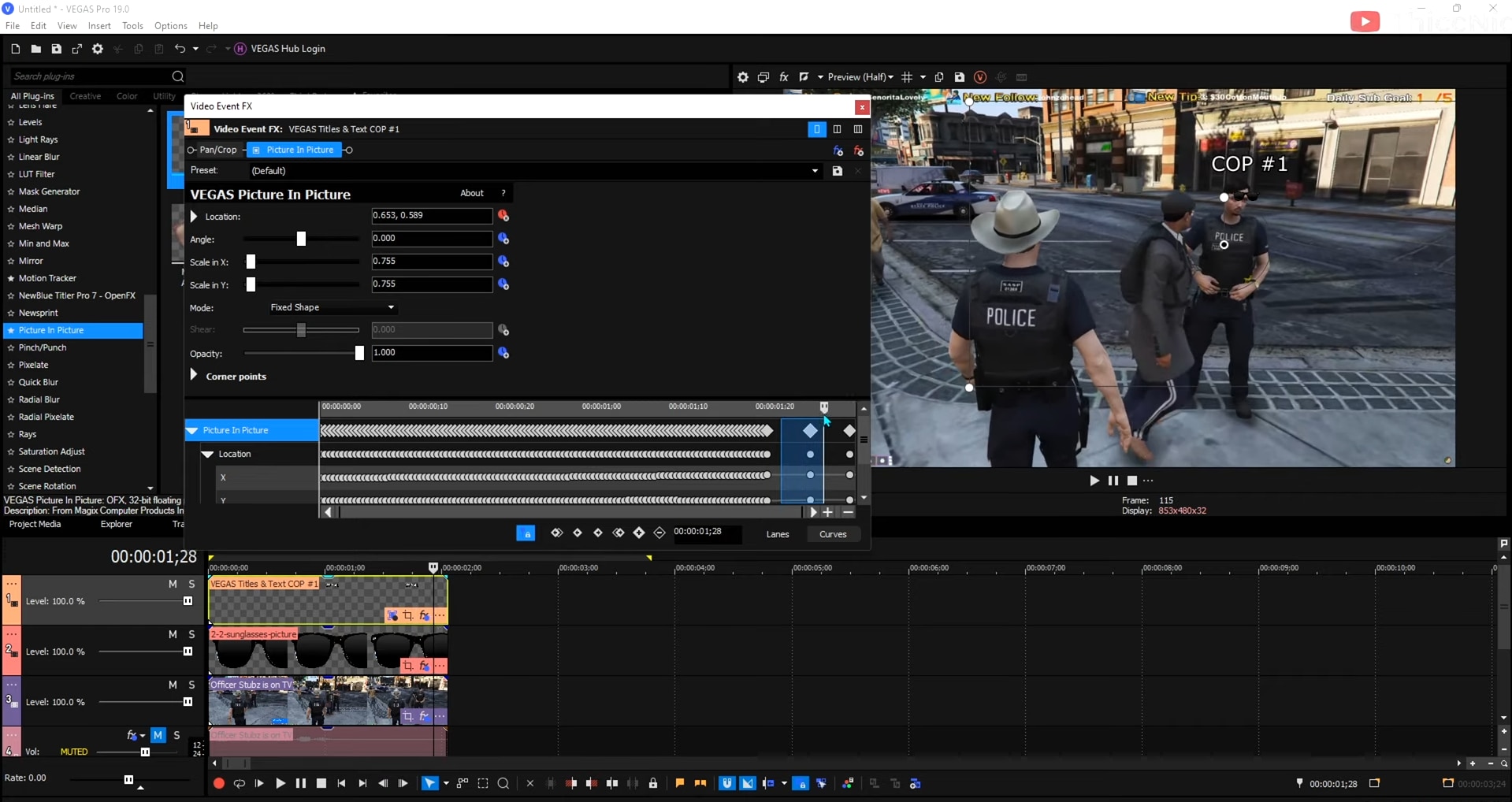Toggle Sync Cursor lock in keyframe controls
Viewport: 1512px width, 802px height.
coord(526,533)
